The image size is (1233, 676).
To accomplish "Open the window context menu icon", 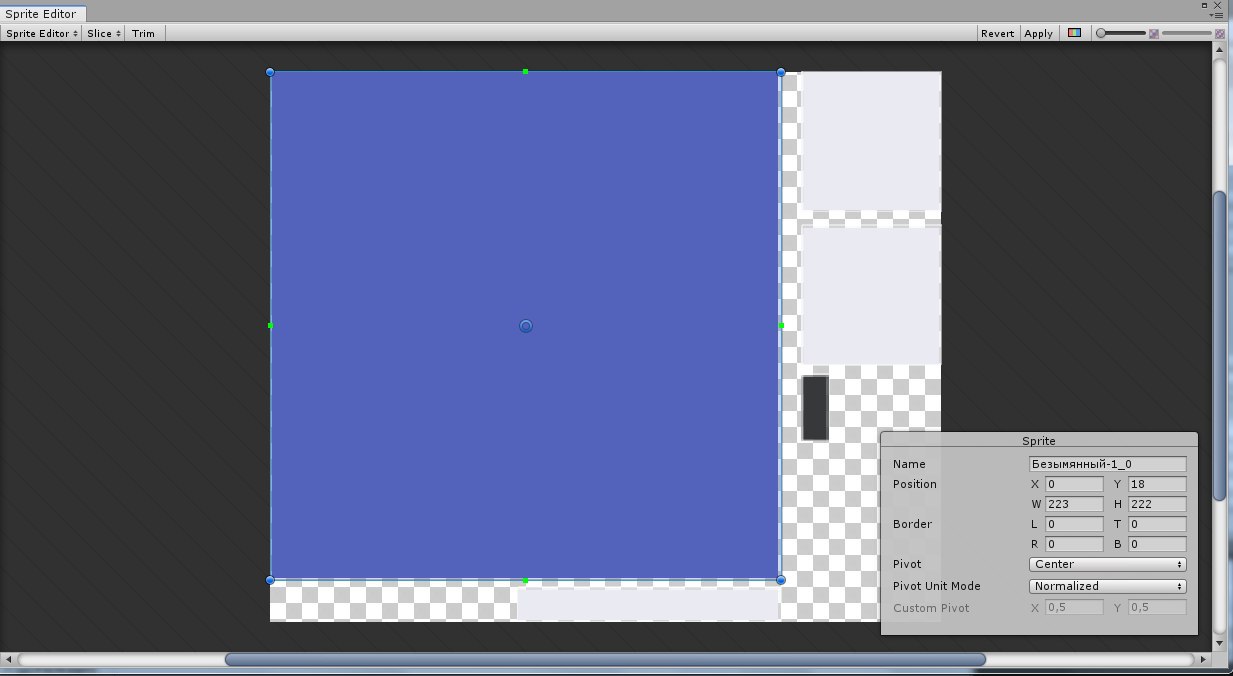I will tap(1216, 15).
